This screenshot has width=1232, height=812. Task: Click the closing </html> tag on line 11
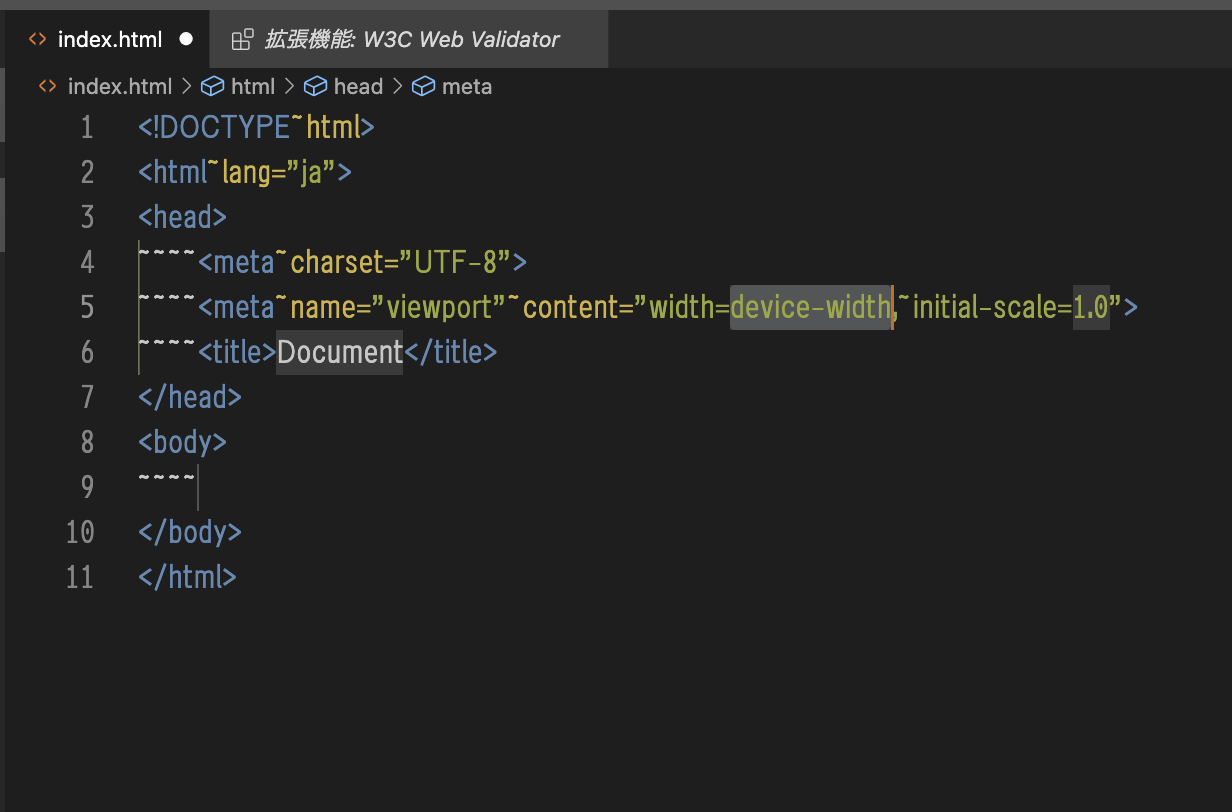[x=187, y=577]
